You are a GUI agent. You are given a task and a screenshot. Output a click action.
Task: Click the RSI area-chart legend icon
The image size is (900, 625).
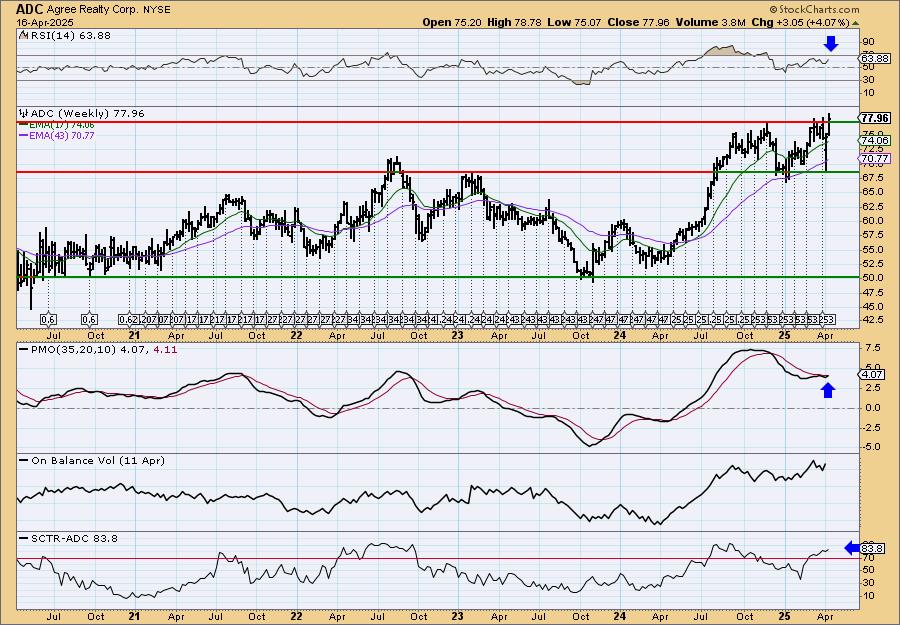23,35
